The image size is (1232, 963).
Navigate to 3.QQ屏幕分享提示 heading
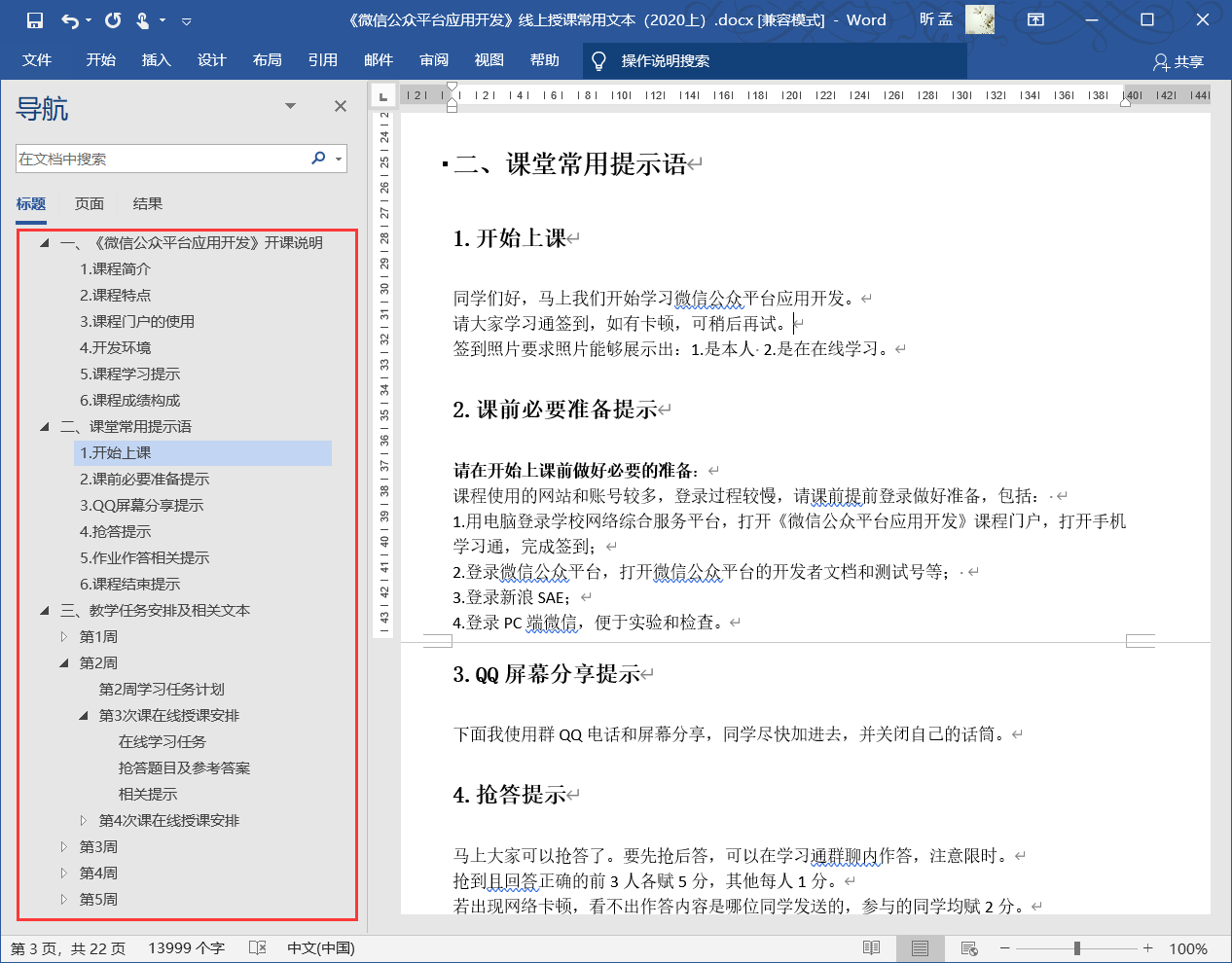141,506
